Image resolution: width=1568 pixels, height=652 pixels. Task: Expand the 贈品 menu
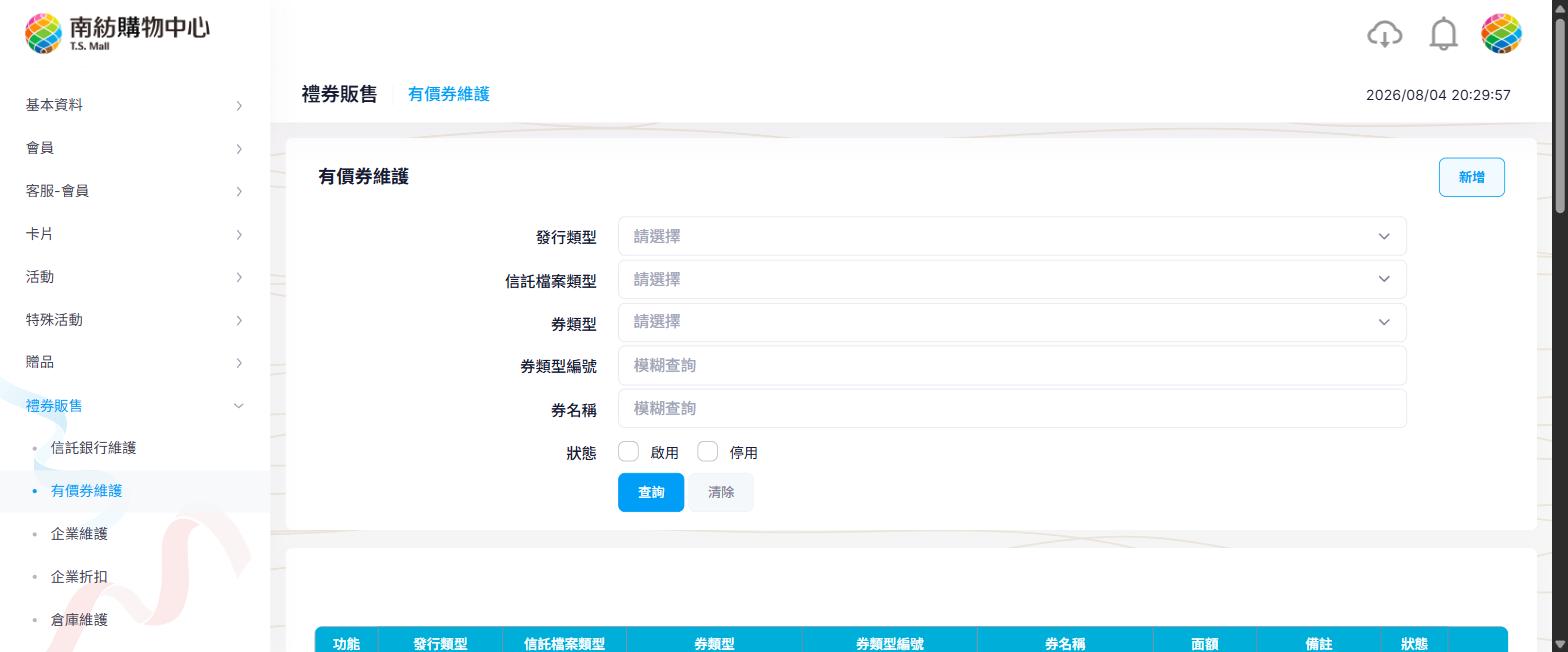point(135,362)
